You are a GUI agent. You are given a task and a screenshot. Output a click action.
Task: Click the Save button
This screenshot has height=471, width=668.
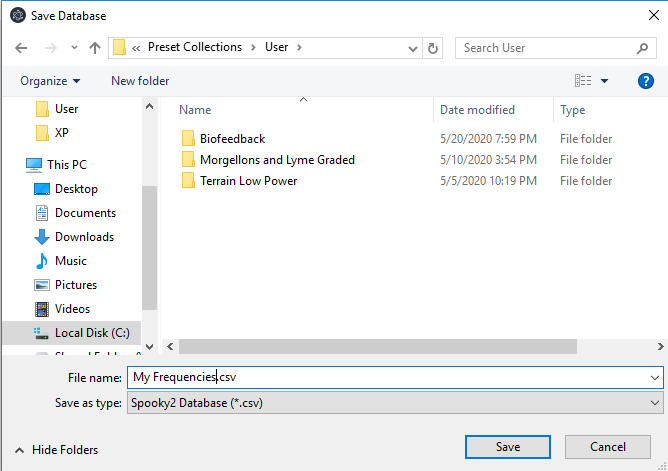point(507,446)
